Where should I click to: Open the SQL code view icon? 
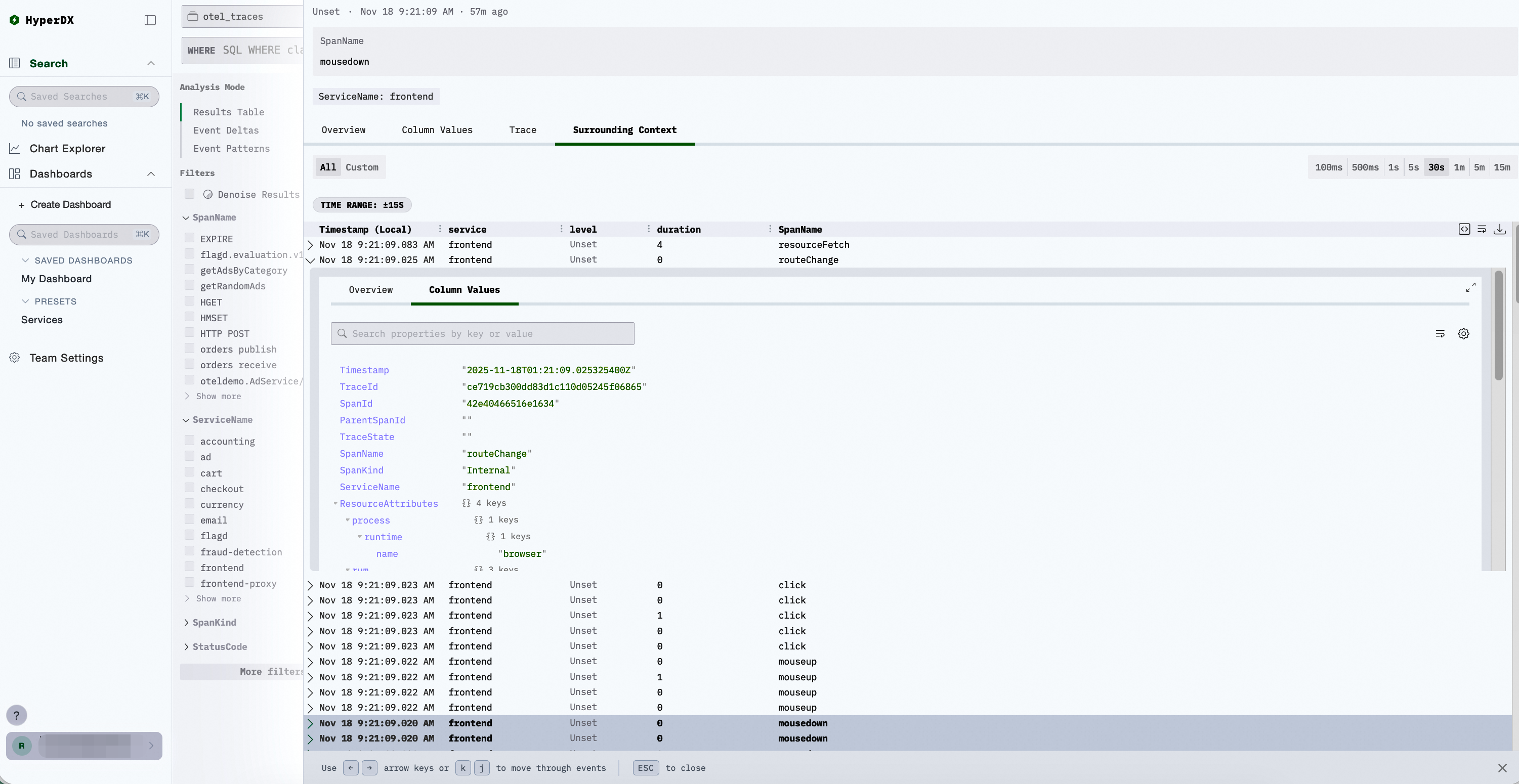coord(1464,229)
